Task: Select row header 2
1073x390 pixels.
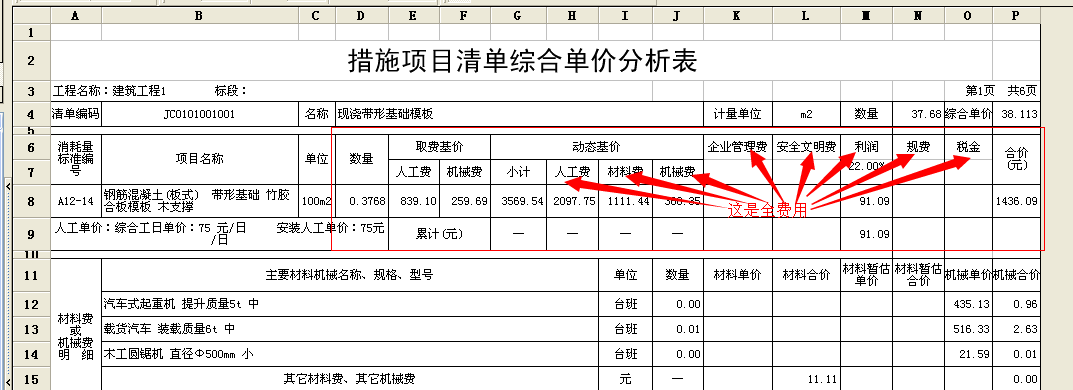Action: pyautogui.click(x=31, y=61)
